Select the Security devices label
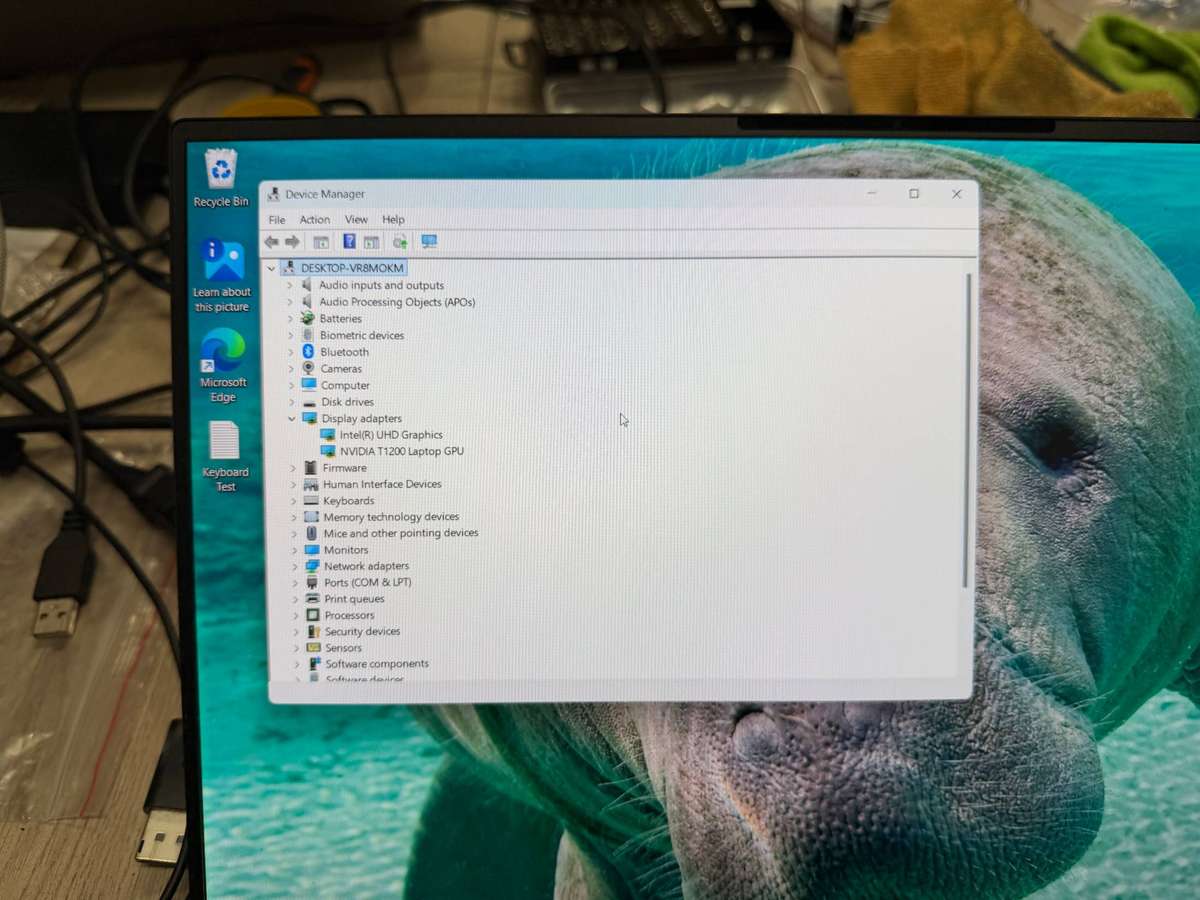Viewport: 1200px width, 900px height. (362, 632)
